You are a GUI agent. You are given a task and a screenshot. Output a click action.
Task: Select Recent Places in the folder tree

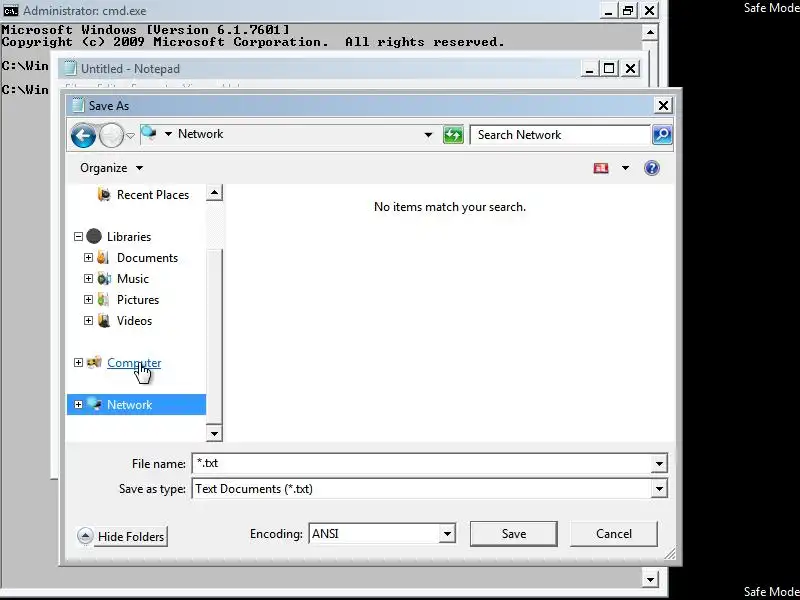tap(153, 195)
